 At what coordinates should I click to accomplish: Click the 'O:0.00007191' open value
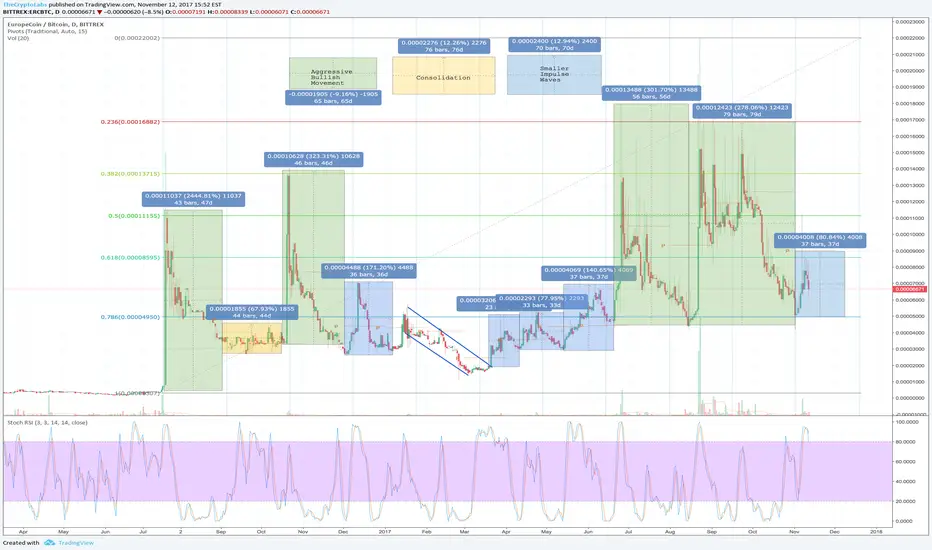pyautogui.click(x=184, y=12)
